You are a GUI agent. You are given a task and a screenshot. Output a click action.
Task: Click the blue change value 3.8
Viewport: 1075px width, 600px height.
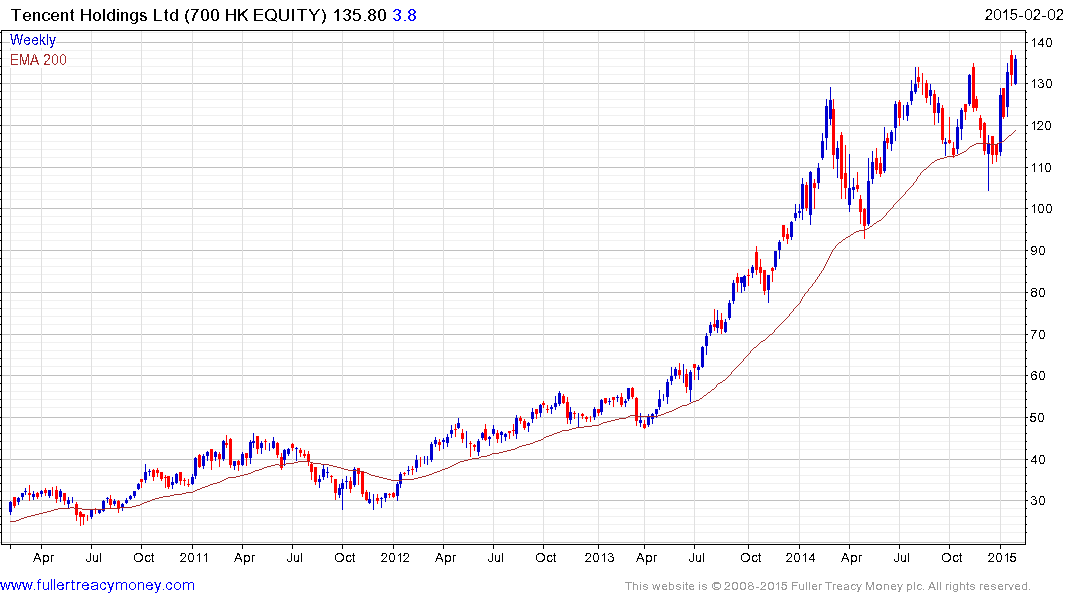click(x=404, y=15)
